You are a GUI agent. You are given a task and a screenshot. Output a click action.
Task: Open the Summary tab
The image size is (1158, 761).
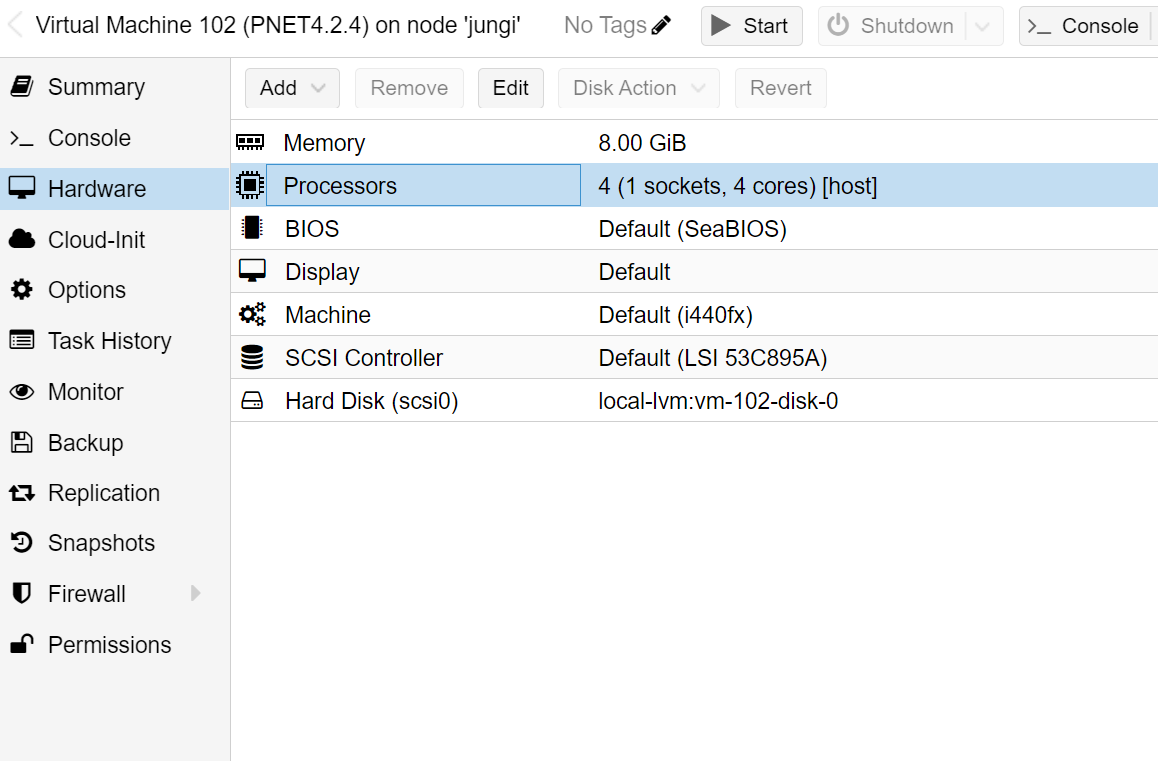click(96, 87)
